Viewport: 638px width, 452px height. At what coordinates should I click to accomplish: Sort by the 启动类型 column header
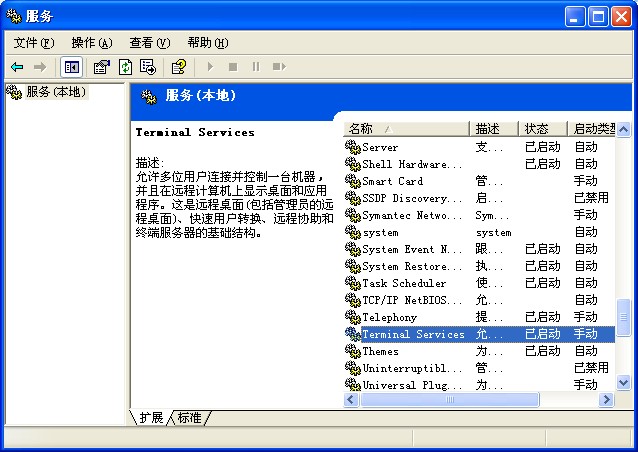coord(592,129)
